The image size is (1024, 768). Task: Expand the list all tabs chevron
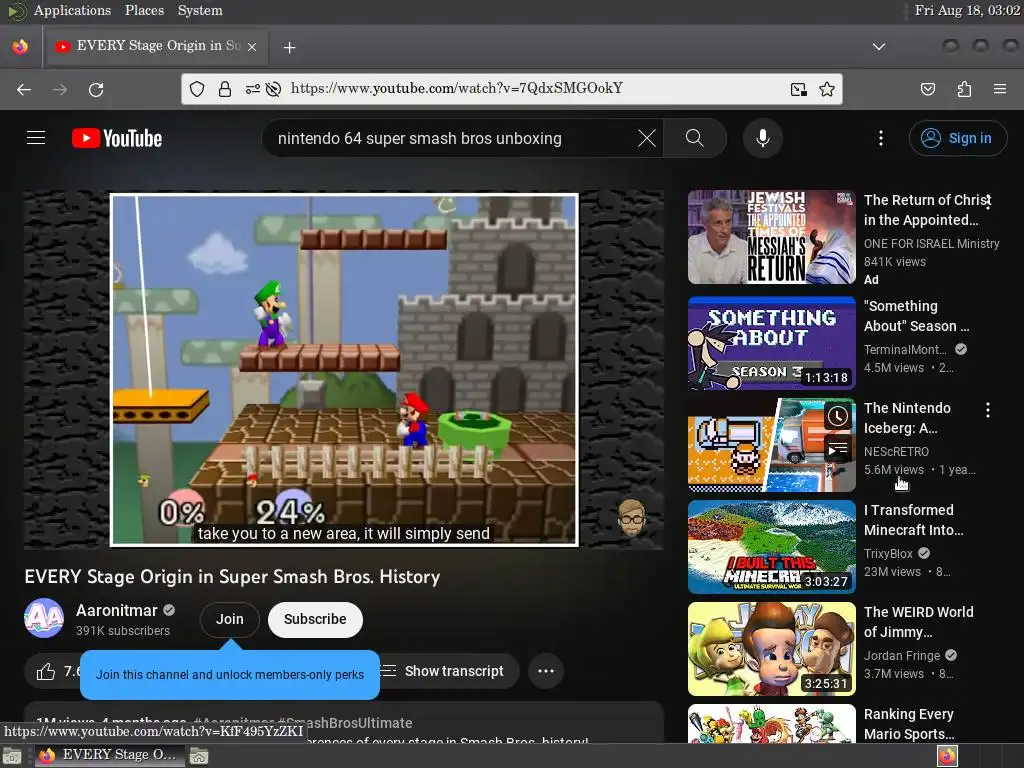pyautogui.click(x=879, y=47)
